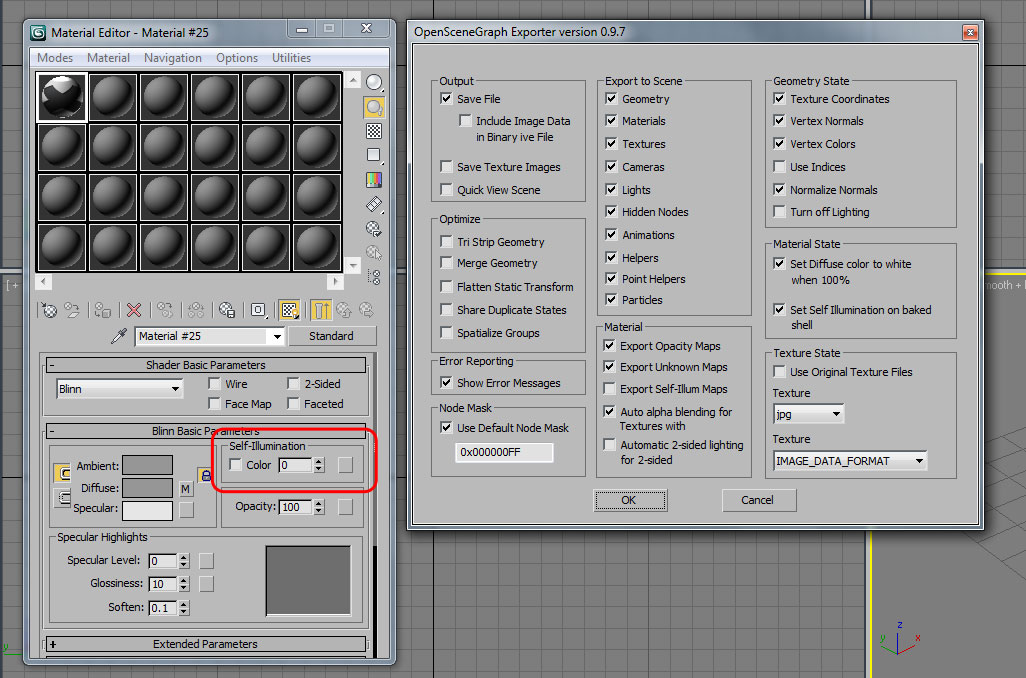Viewport: 1026px width, 678px height.
Task: Click Cancel in the OpenSceneGraph Exporter
Action: (758, 500)
